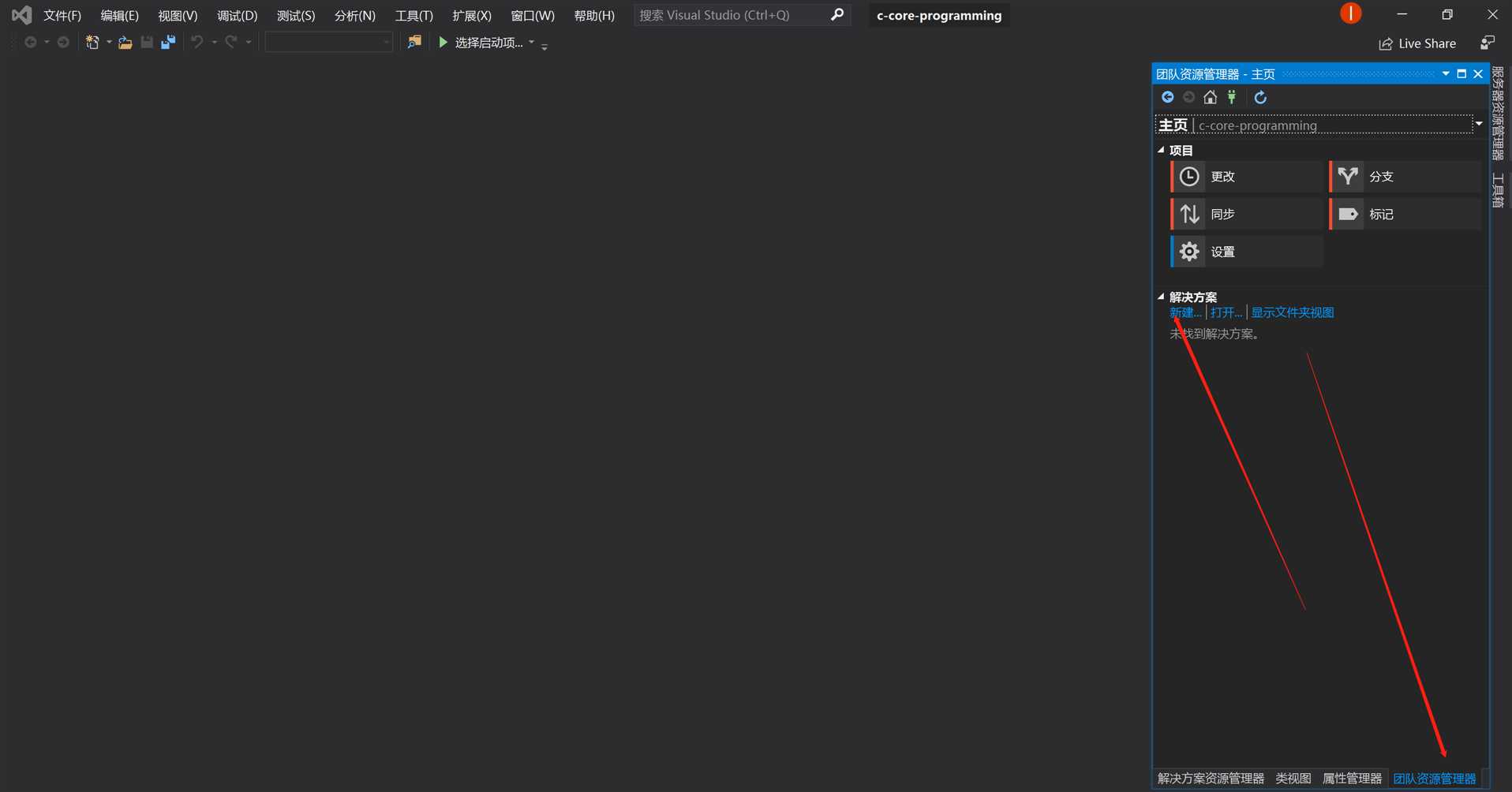Click the Live Share button
Screen dimensions: 1512x792
pyautogui.click(x=1417, y=43)
